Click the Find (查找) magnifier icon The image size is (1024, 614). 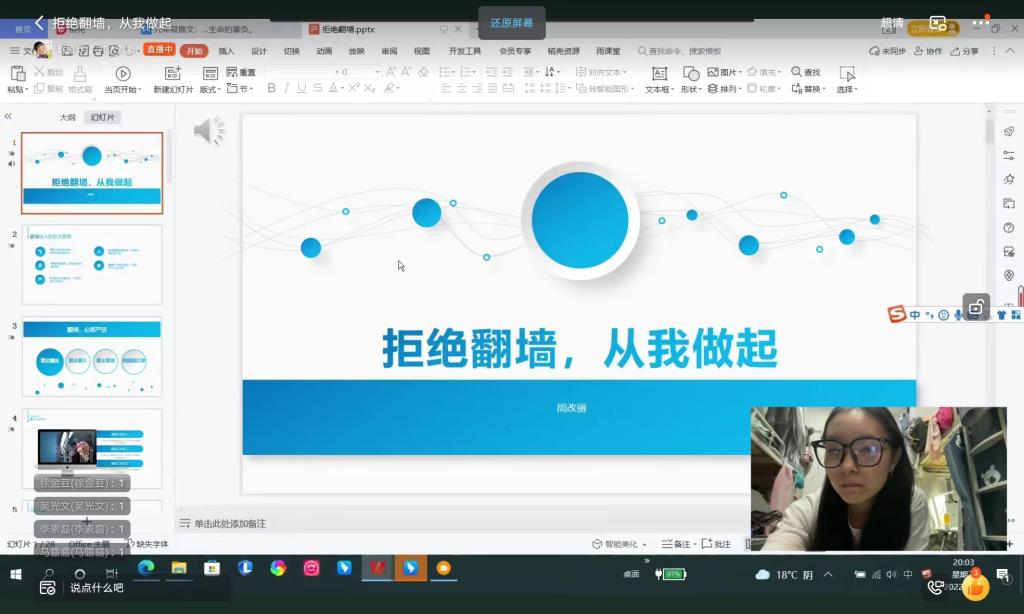click(796, 72)
